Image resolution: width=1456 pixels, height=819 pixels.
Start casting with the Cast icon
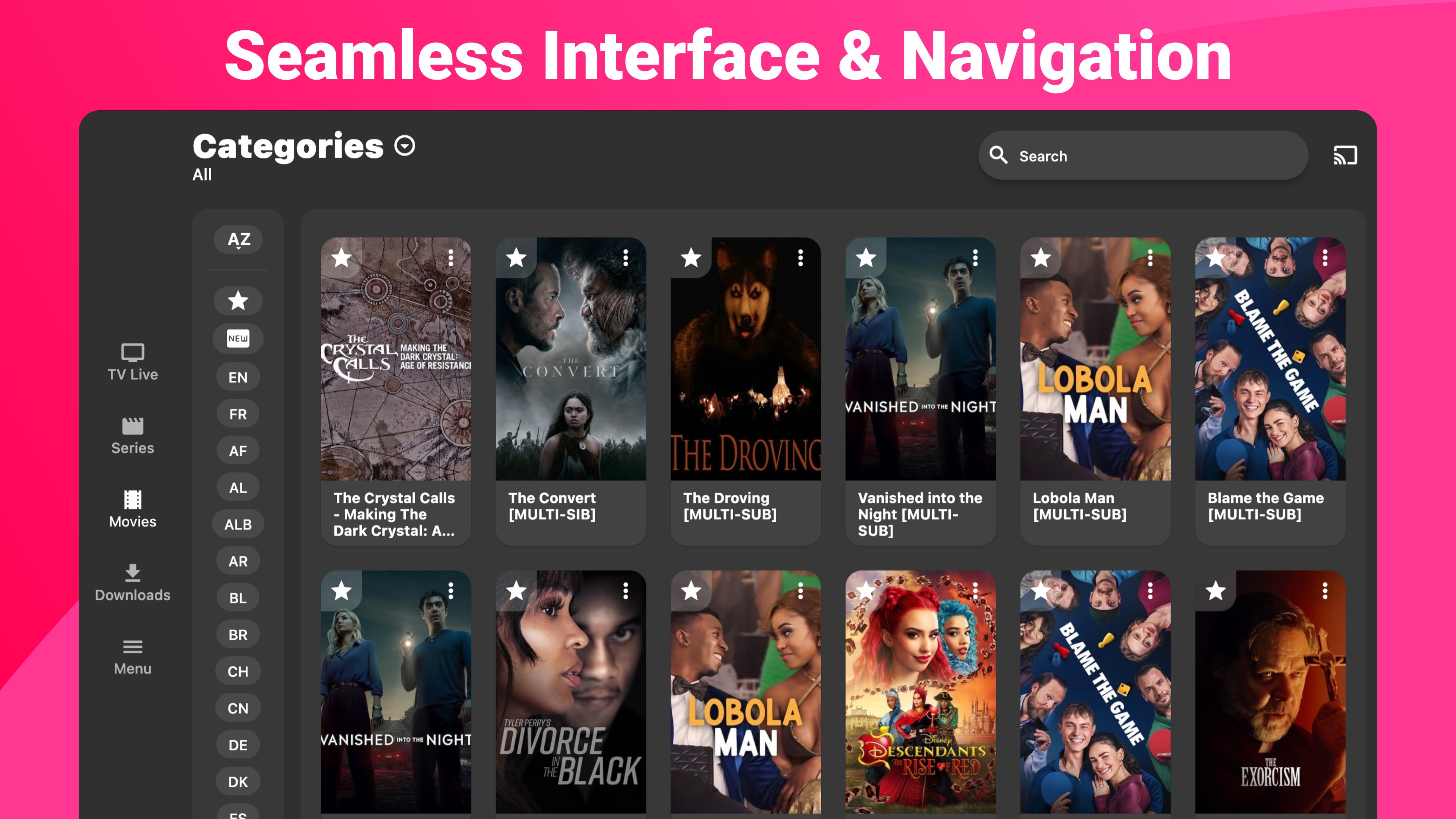click(1345, 155)
